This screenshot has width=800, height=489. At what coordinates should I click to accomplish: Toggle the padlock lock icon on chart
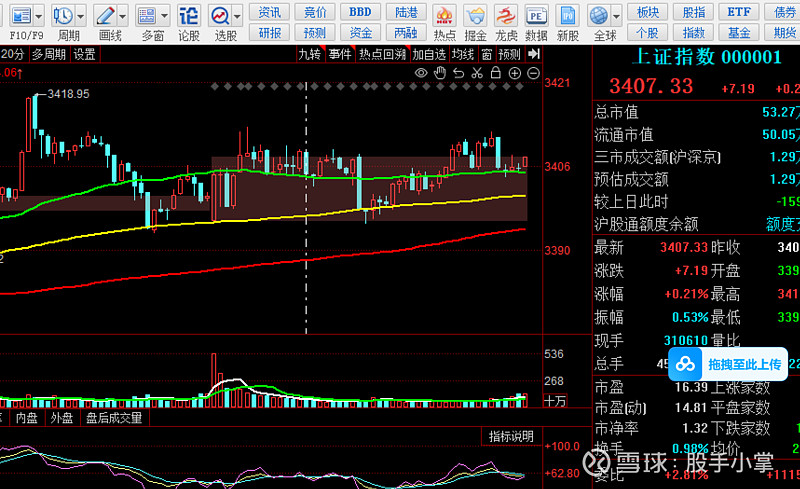point(495,73)
